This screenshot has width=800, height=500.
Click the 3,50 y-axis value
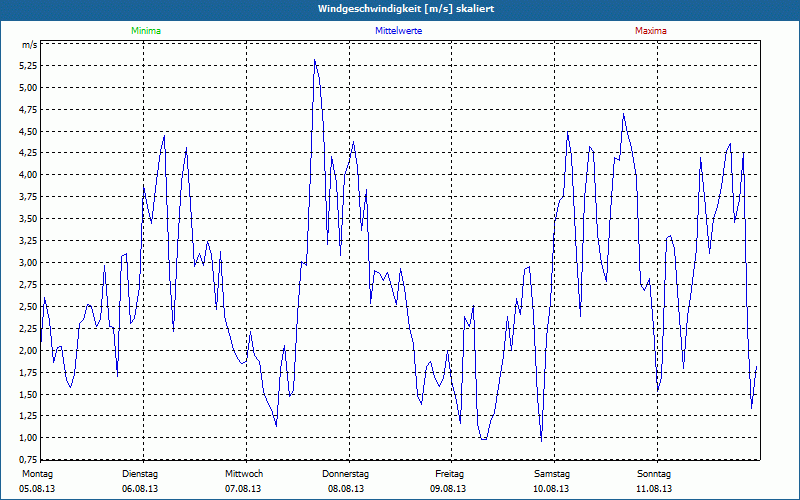[29, 219]
